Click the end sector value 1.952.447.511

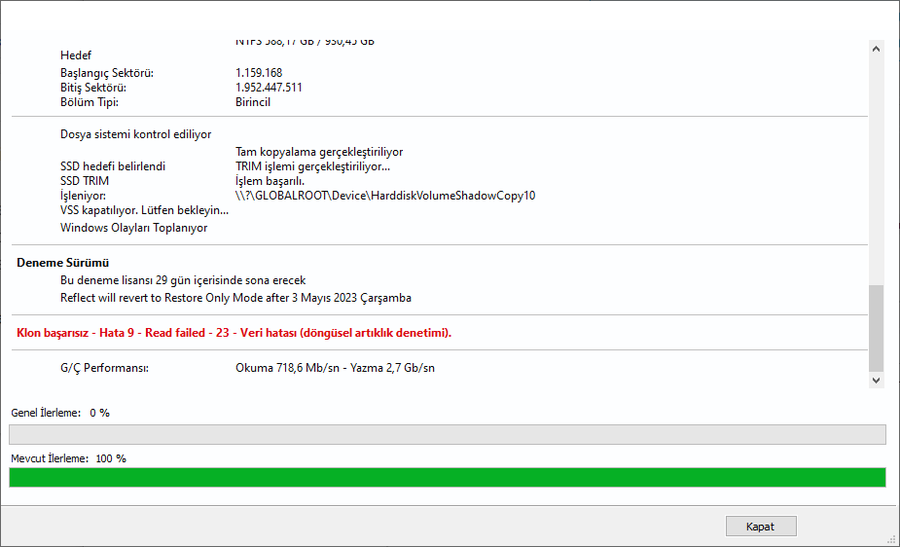269,87
